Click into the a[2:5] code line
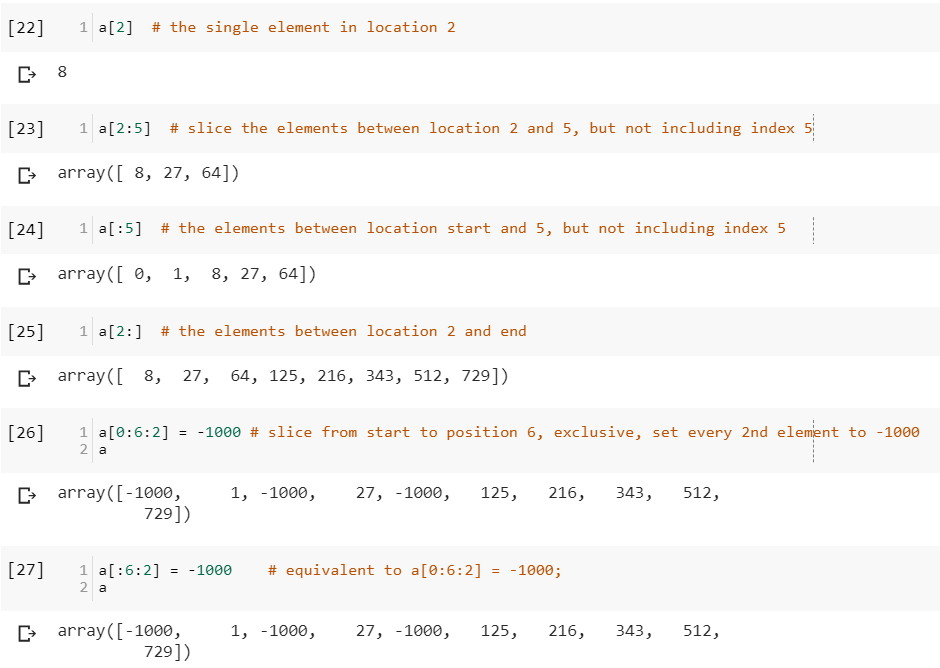Viewport: 940px width, 668px height. point(124,129)
